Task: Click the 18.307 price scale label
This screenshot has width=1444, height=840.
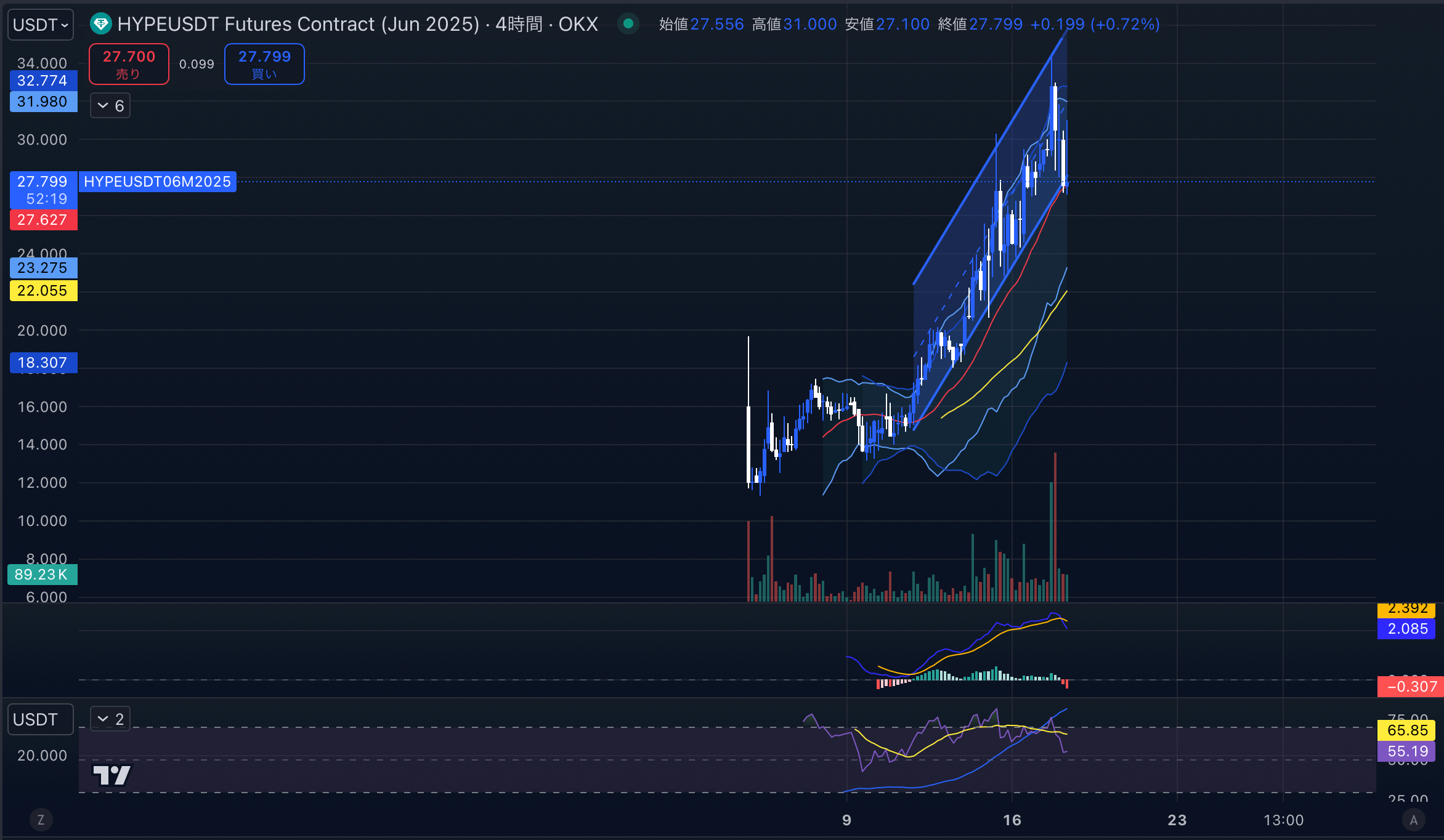Action: click(43, 363)
